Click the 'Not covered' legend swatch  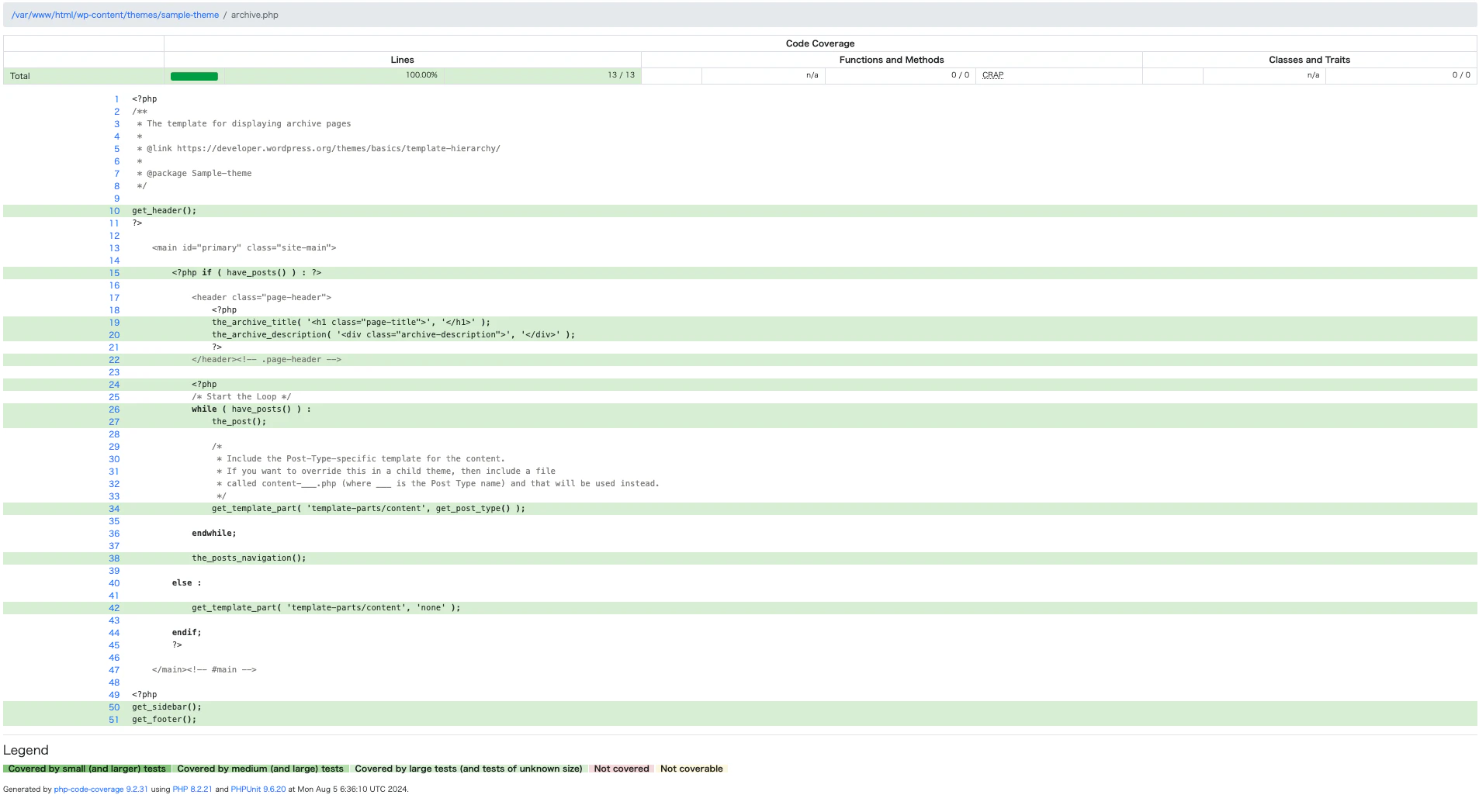point(622,769)
